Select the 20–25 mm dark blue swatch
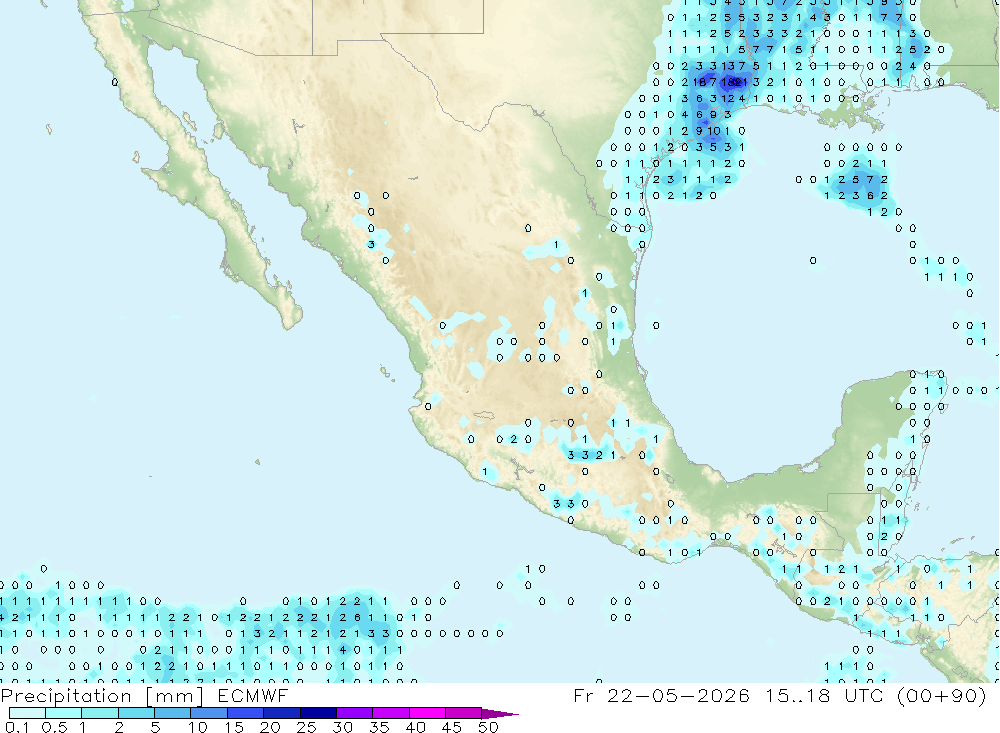Image resolution: width=1000 pixels, height=733 pixels. pos(282,713)
